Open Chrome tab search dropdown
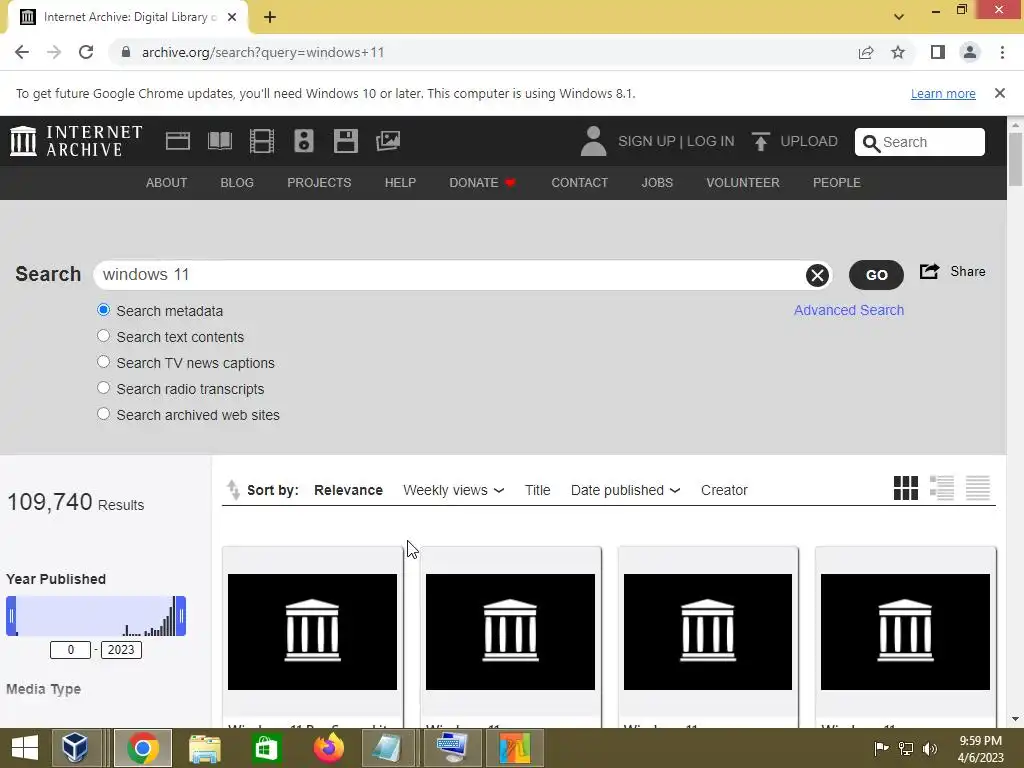Screen dimensions: 1024x768 (899, 17)
